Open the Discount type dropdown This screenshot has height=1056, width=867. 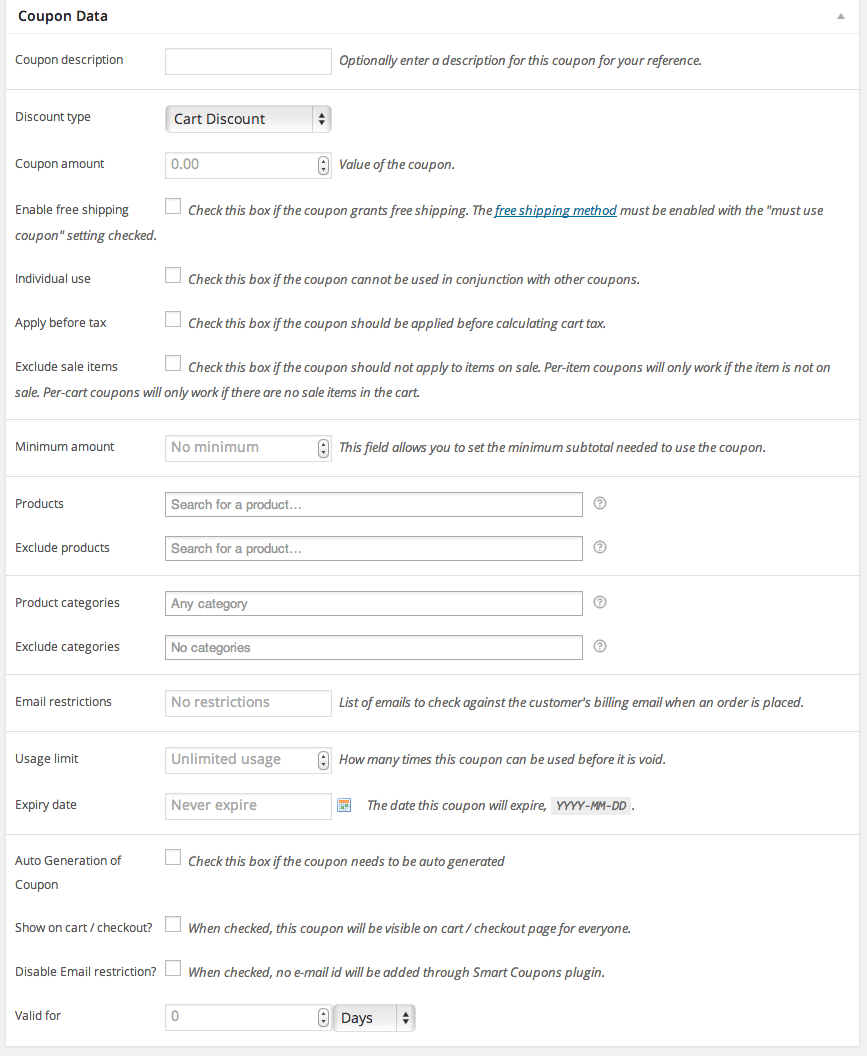pos(248,119)
